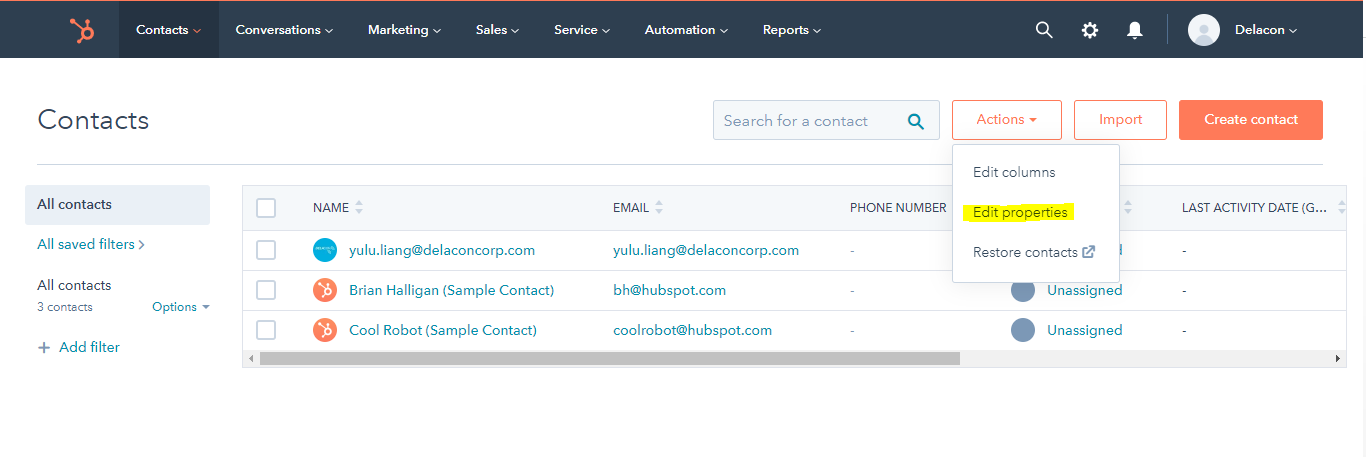Screen dimensions: 1366x457
Task: Click scrollbar right arrow
Action: pos(1337,358)
